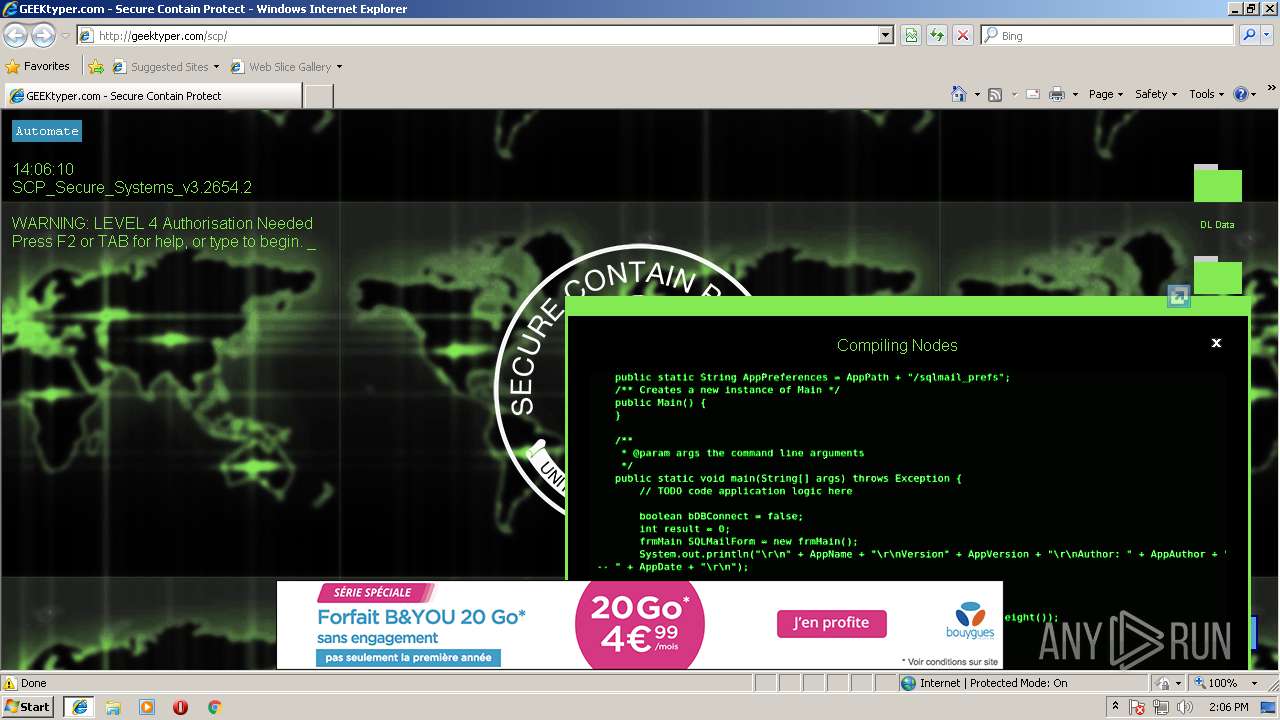
Task: Refresh the page
Action: pos(937,36)
